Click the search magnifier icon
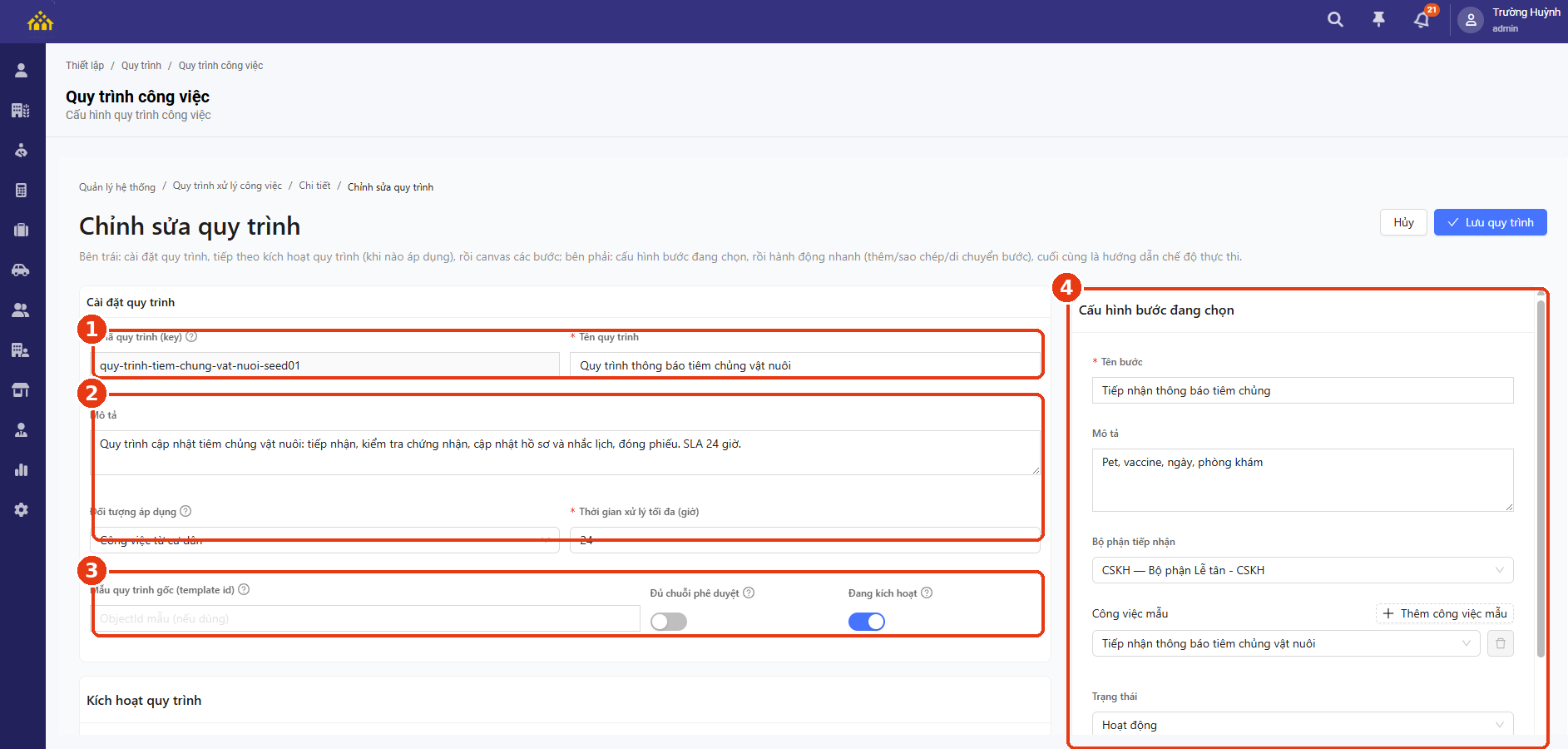The image size is (1568, 749). pos(1335,19)
